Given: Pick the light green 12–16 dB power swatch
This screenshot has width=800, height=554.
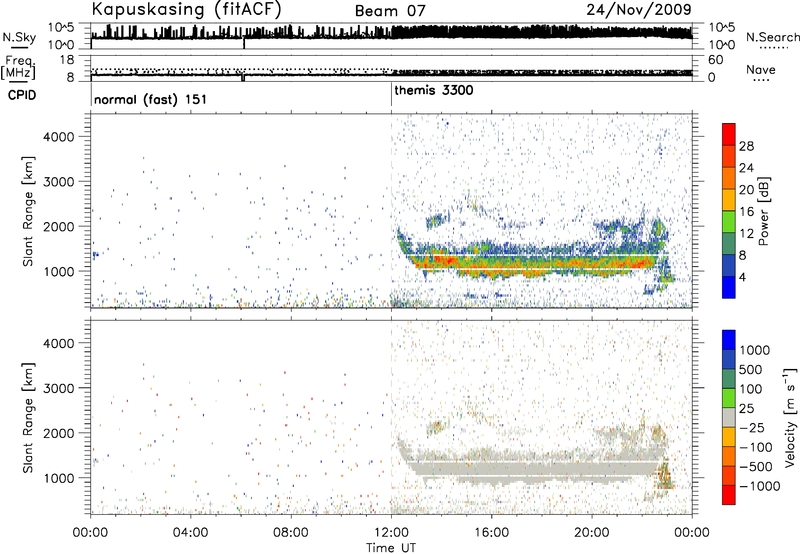Looking at the screenshot, I should click(x=729, y=222).
